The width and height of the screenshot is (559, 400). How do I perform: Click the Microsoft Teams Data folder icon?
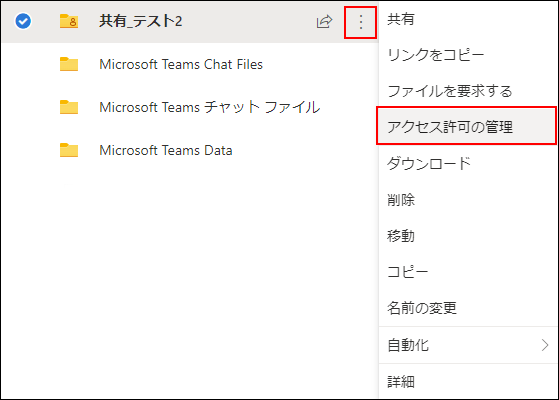(x=69, y=150)
